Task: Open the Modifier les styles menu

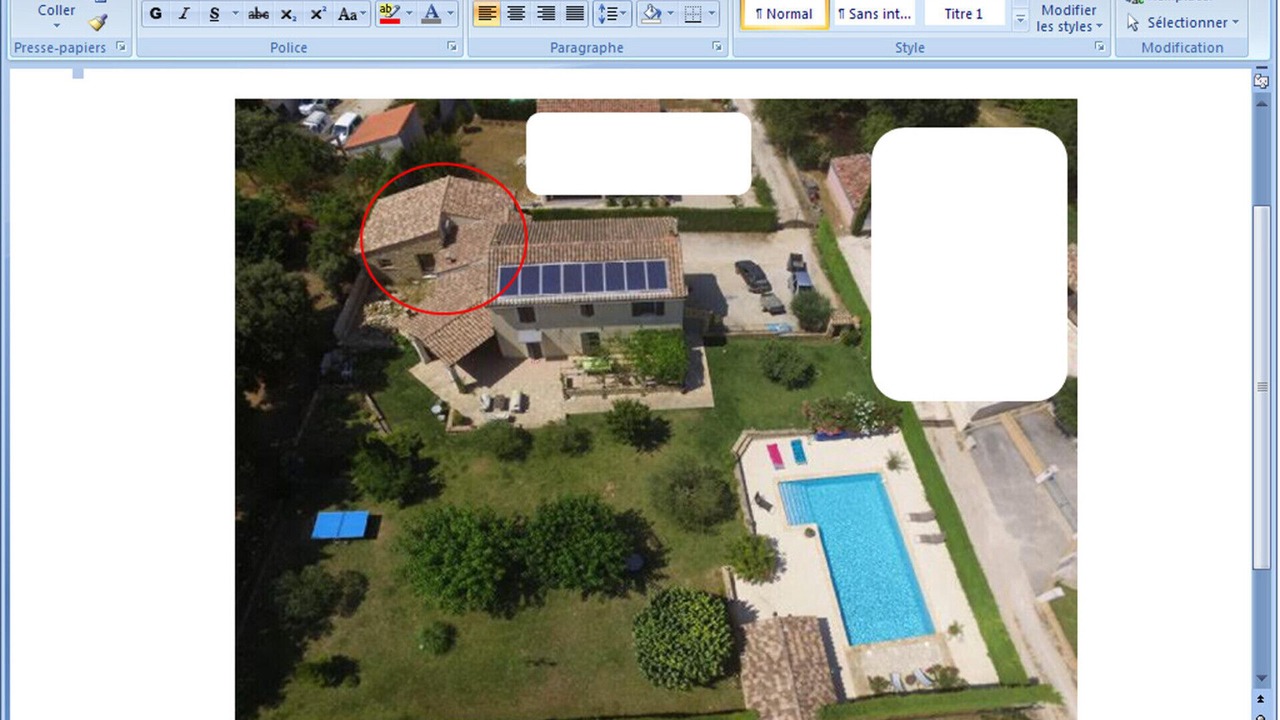Action: [1068, 18]
